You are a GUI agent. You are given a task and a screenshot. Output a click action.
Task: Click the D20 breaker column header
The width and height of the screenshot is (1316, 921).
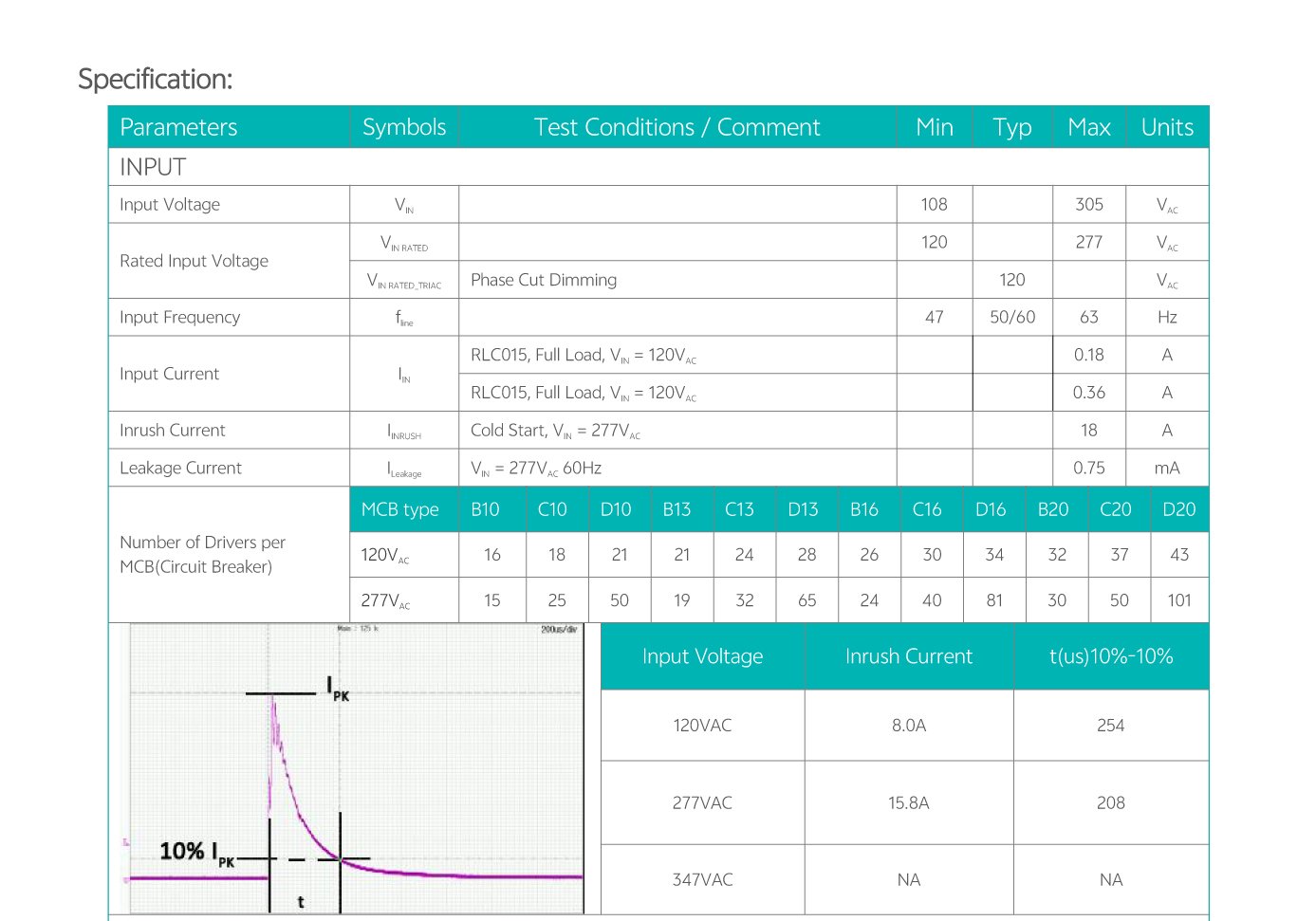(1178, 509)
